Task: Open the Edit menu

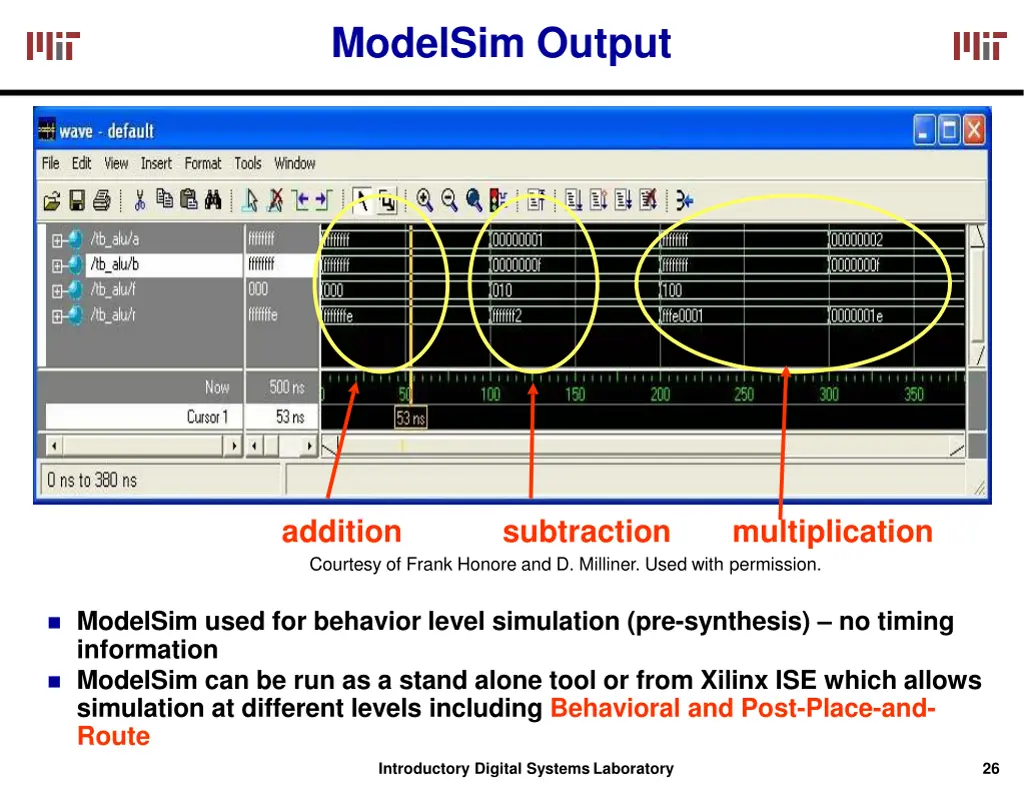Action: pos(81,163)
